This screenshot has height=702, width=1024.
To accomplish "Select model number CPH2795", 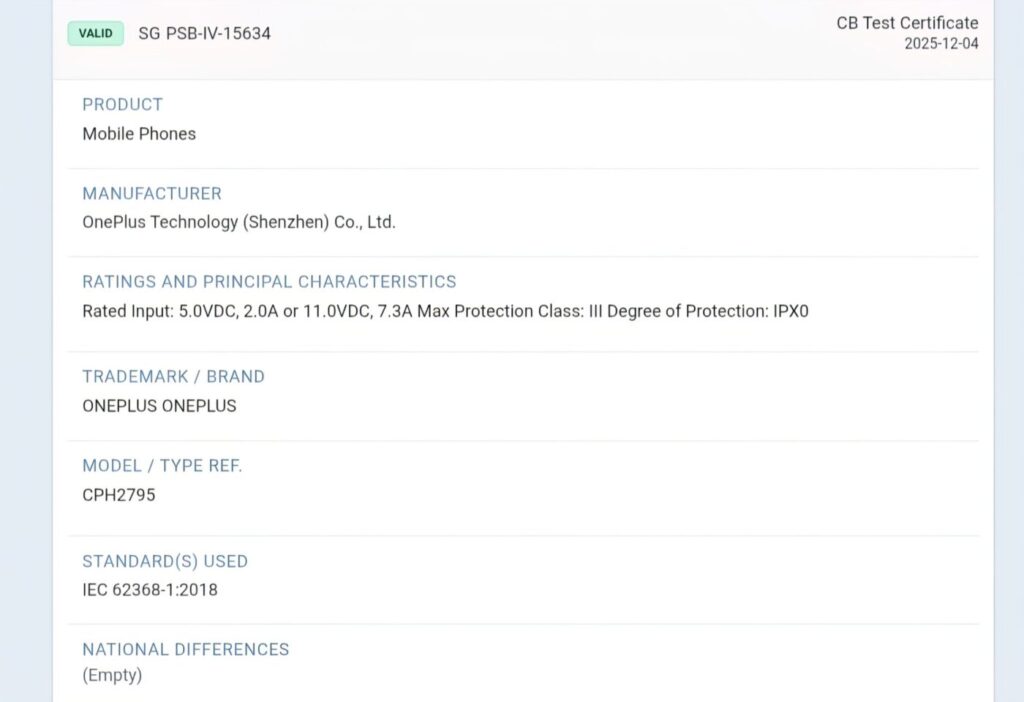I will click(x=119, y=494).
